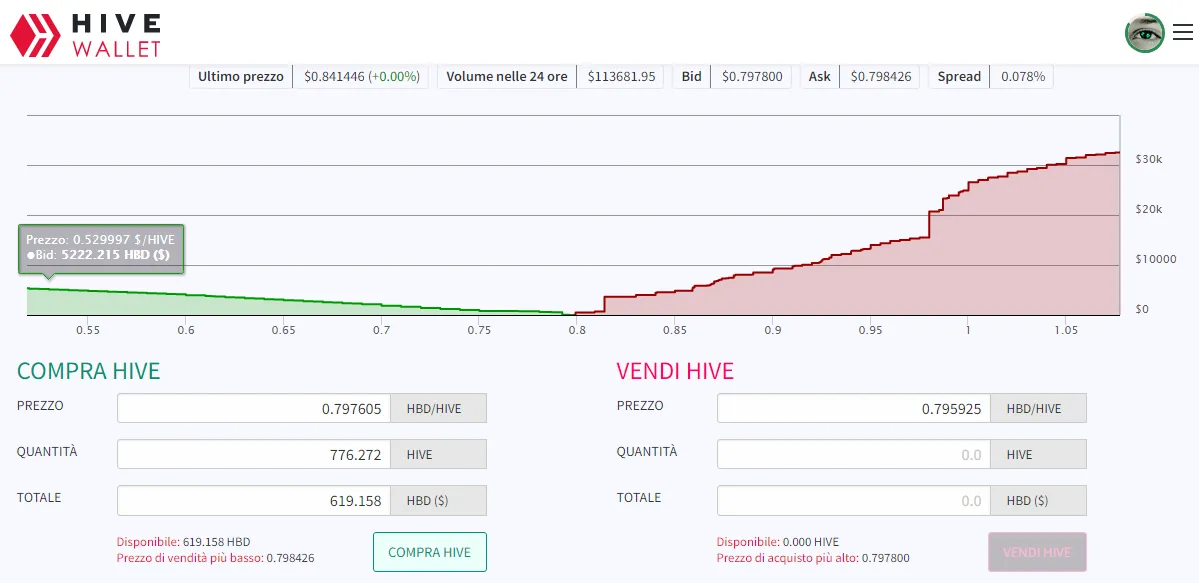Click the HBD/HIVE unit label in buy price
This screenshot has width=1199, height=583.
[x=438, y=409]
